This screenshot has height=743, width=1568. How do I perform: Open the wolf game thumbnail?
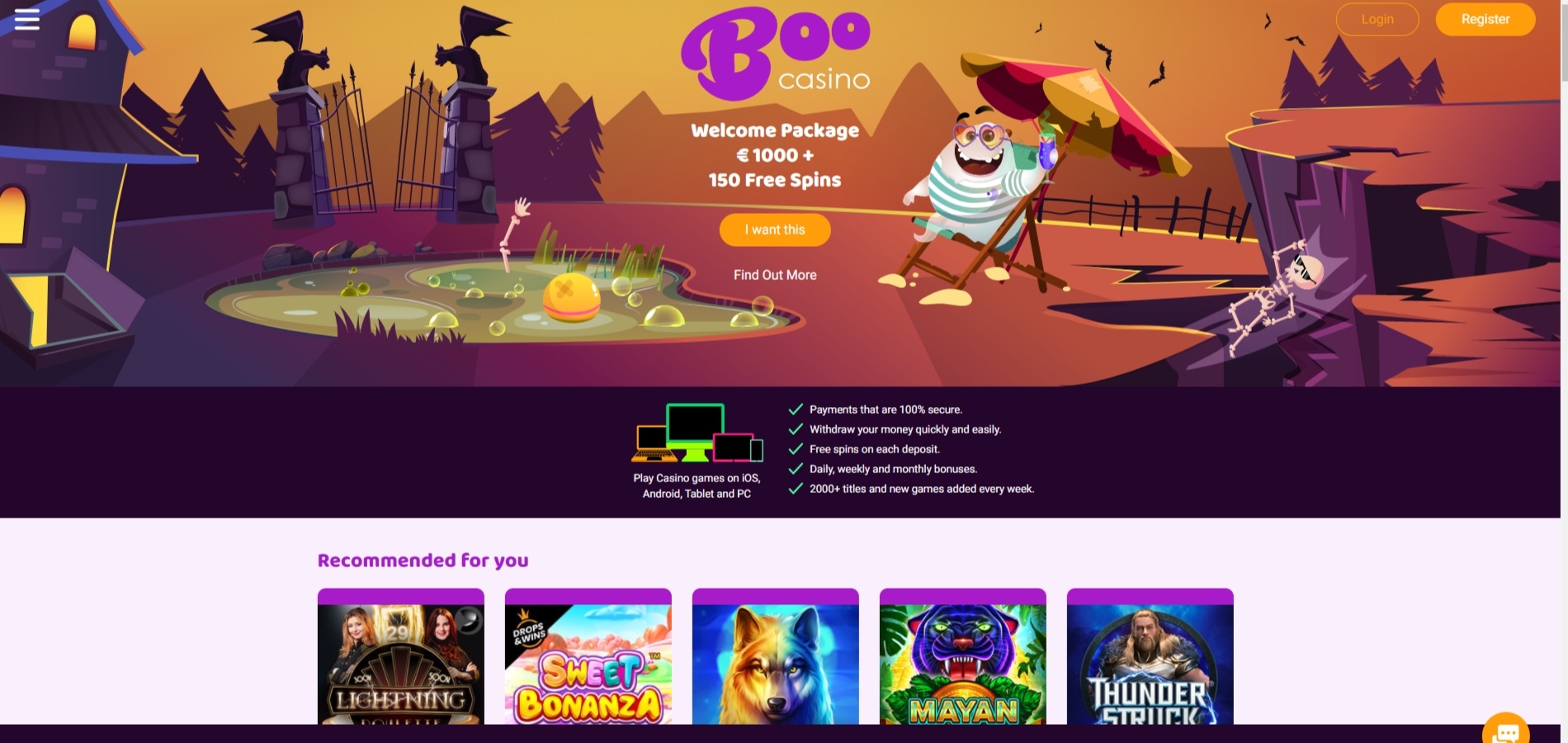pos(776,657)
